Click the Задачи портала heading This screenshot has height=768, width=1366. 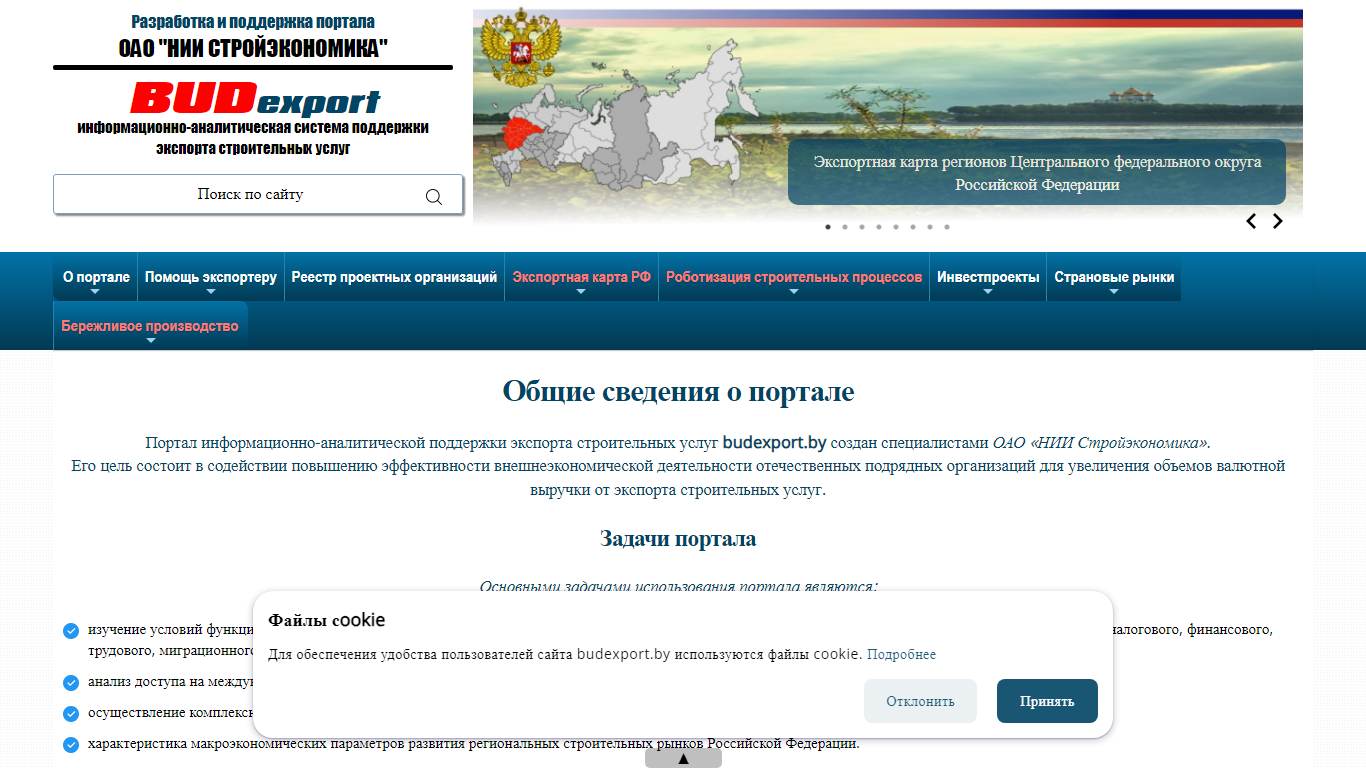coord(678,539)
